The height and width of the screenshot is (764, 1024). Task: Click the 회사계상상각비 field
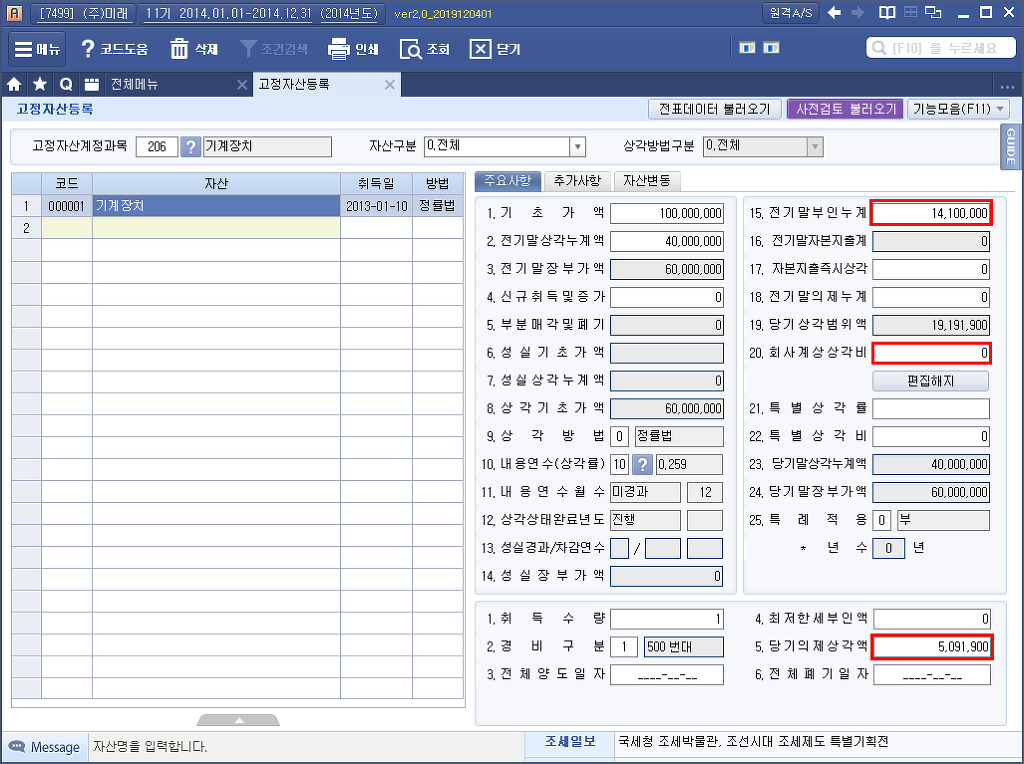tap(931, 353)
